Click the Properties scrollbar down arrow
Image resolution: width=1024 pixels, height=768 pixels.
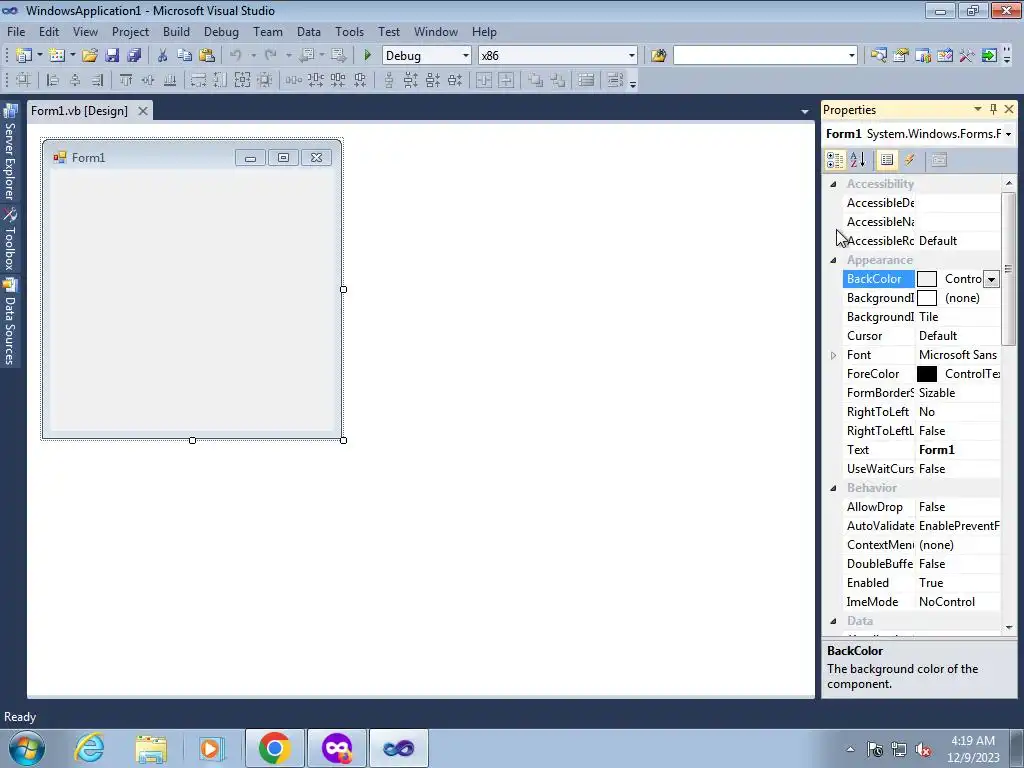tap(1008, 628)
